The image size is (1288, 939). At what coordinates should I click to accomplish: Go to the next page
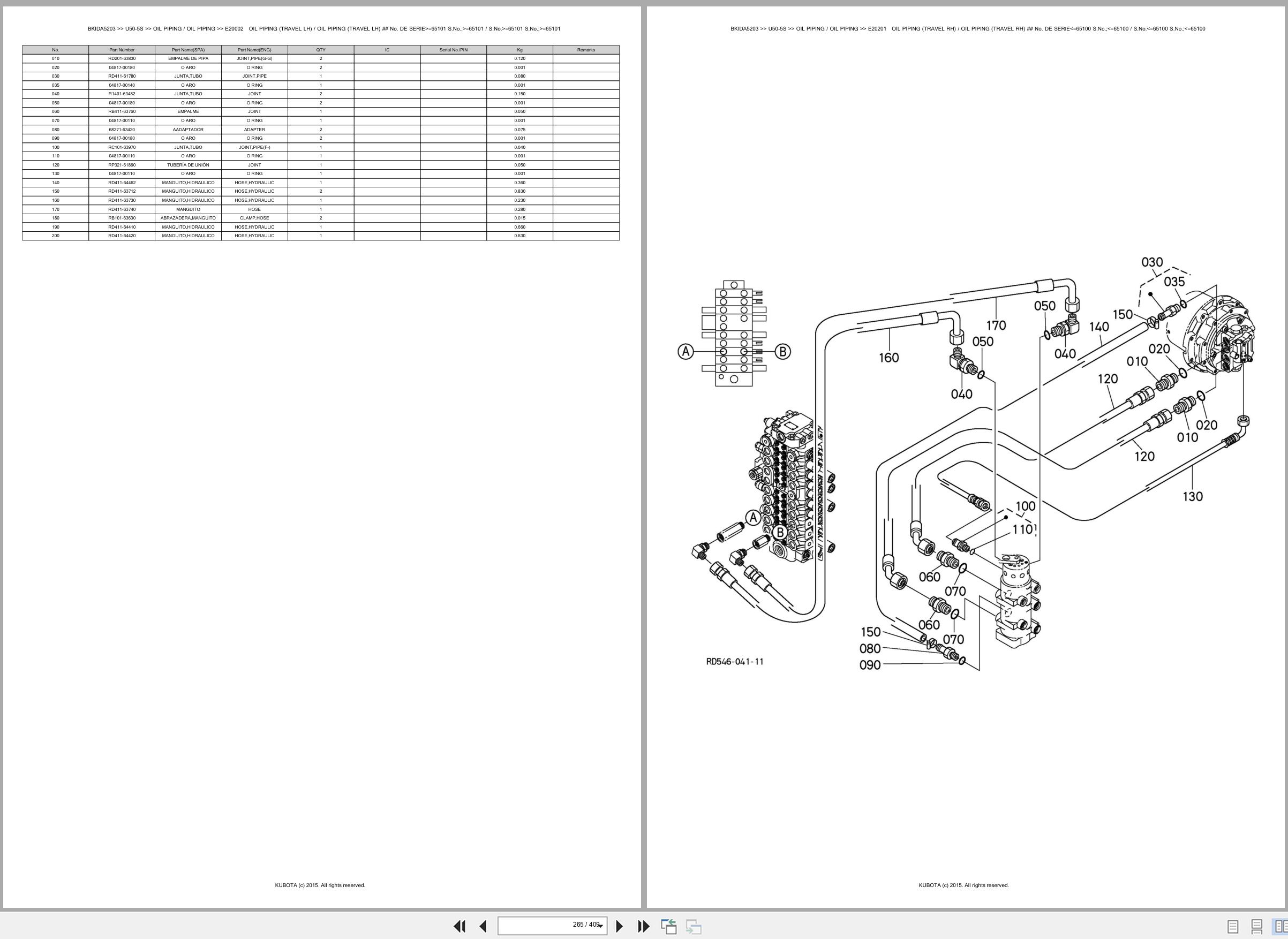tap(620, 926)
